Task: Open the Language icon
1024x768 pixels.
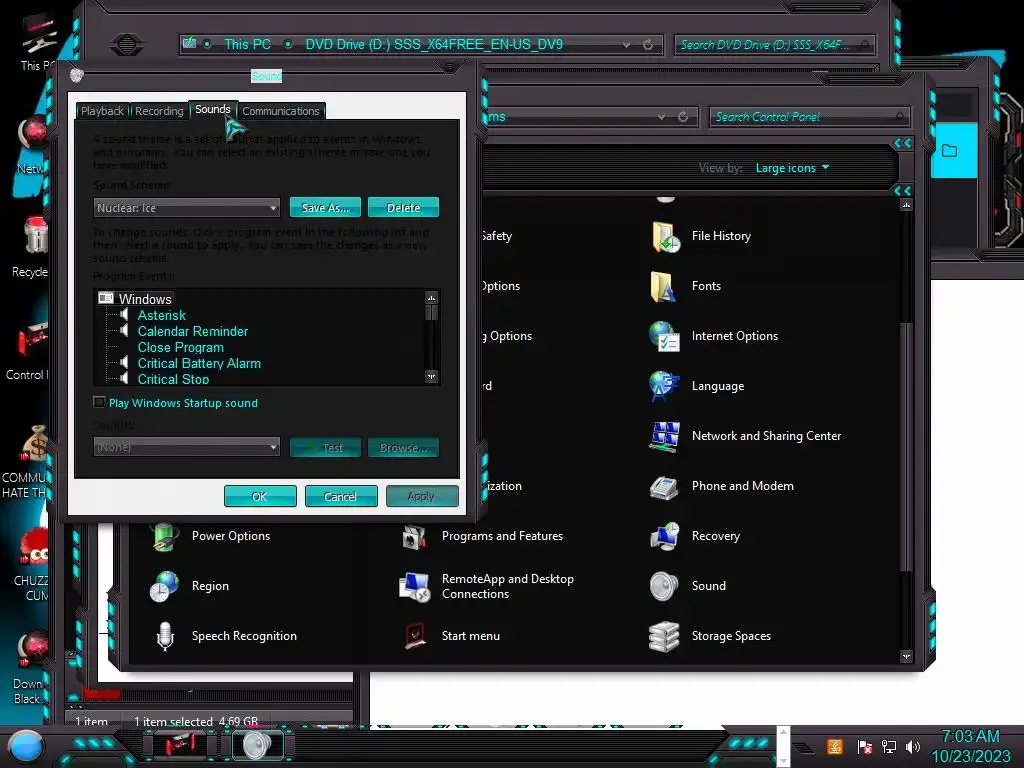Action: tap(664, 386)
